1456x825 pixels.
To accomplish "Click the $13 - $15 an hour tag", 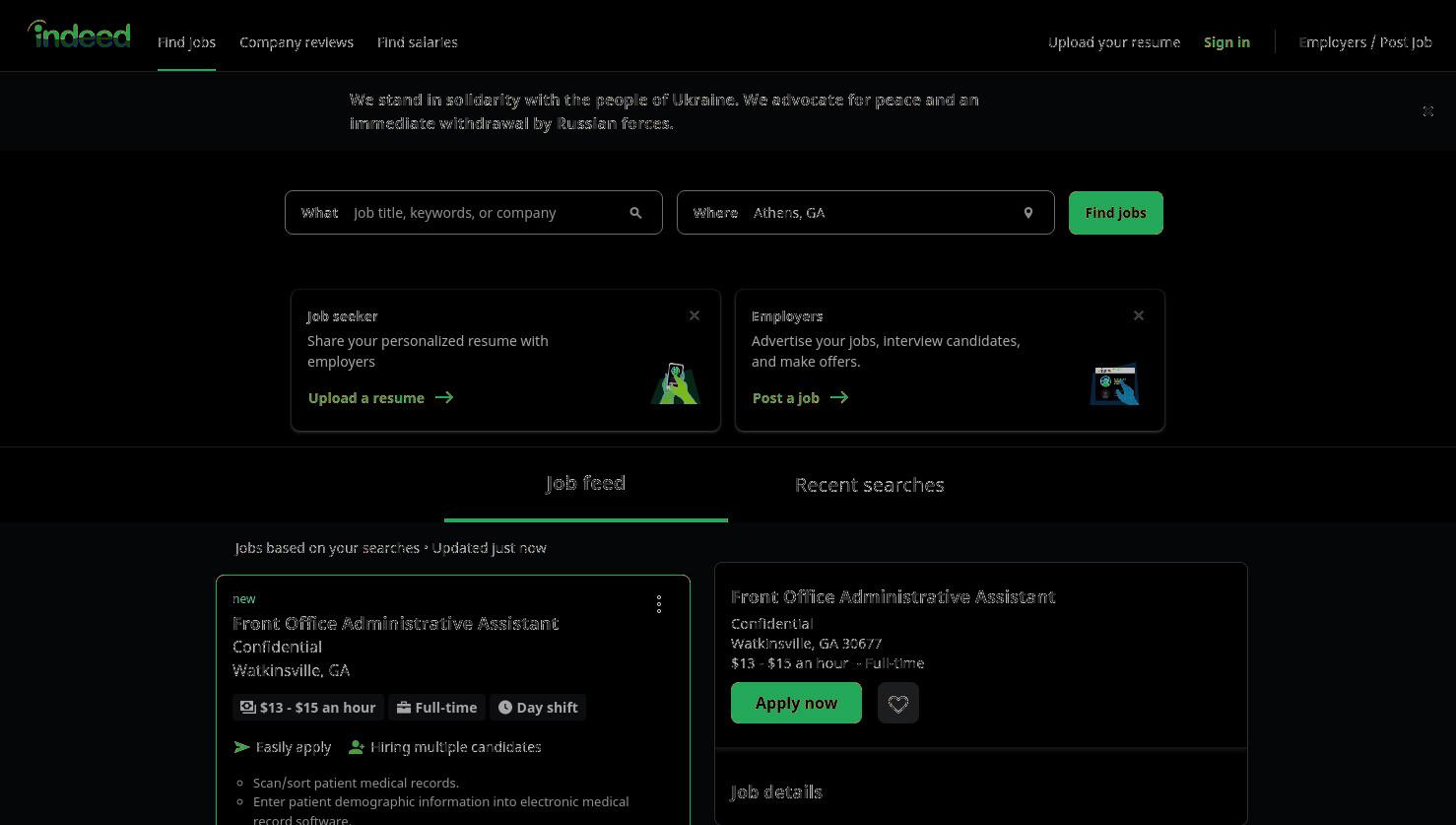I will tap(308, 708).
